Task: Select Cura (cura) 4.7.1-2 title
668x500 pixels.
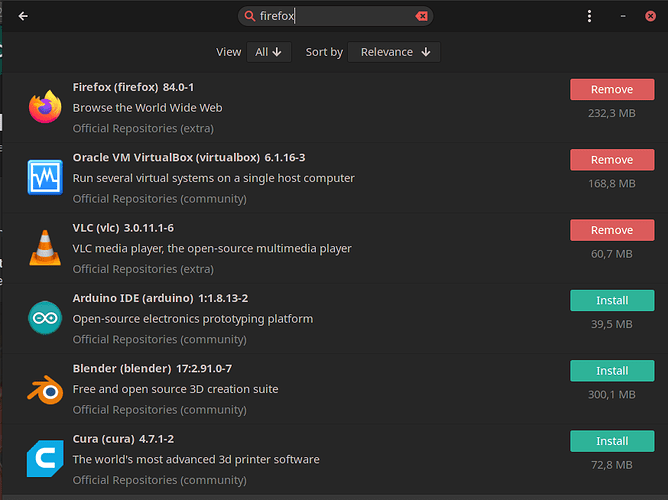Action: (123, 439)
